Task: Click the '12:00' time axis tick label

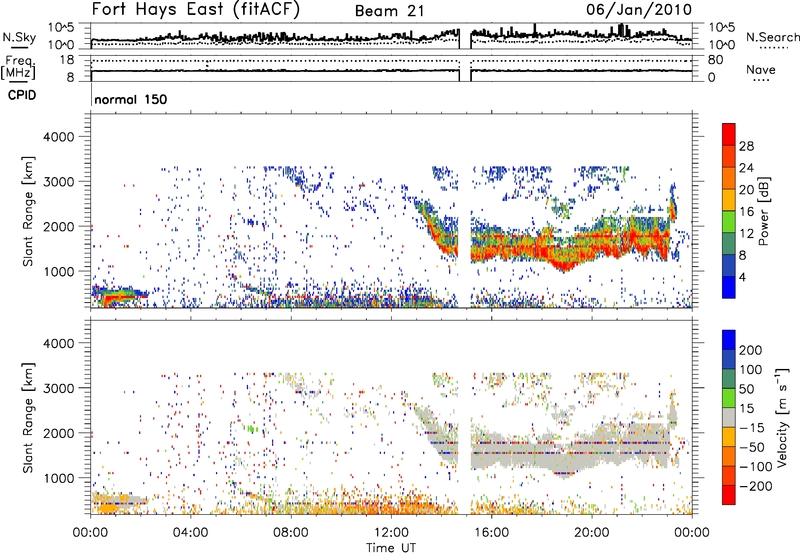Action: coord(391,533)
